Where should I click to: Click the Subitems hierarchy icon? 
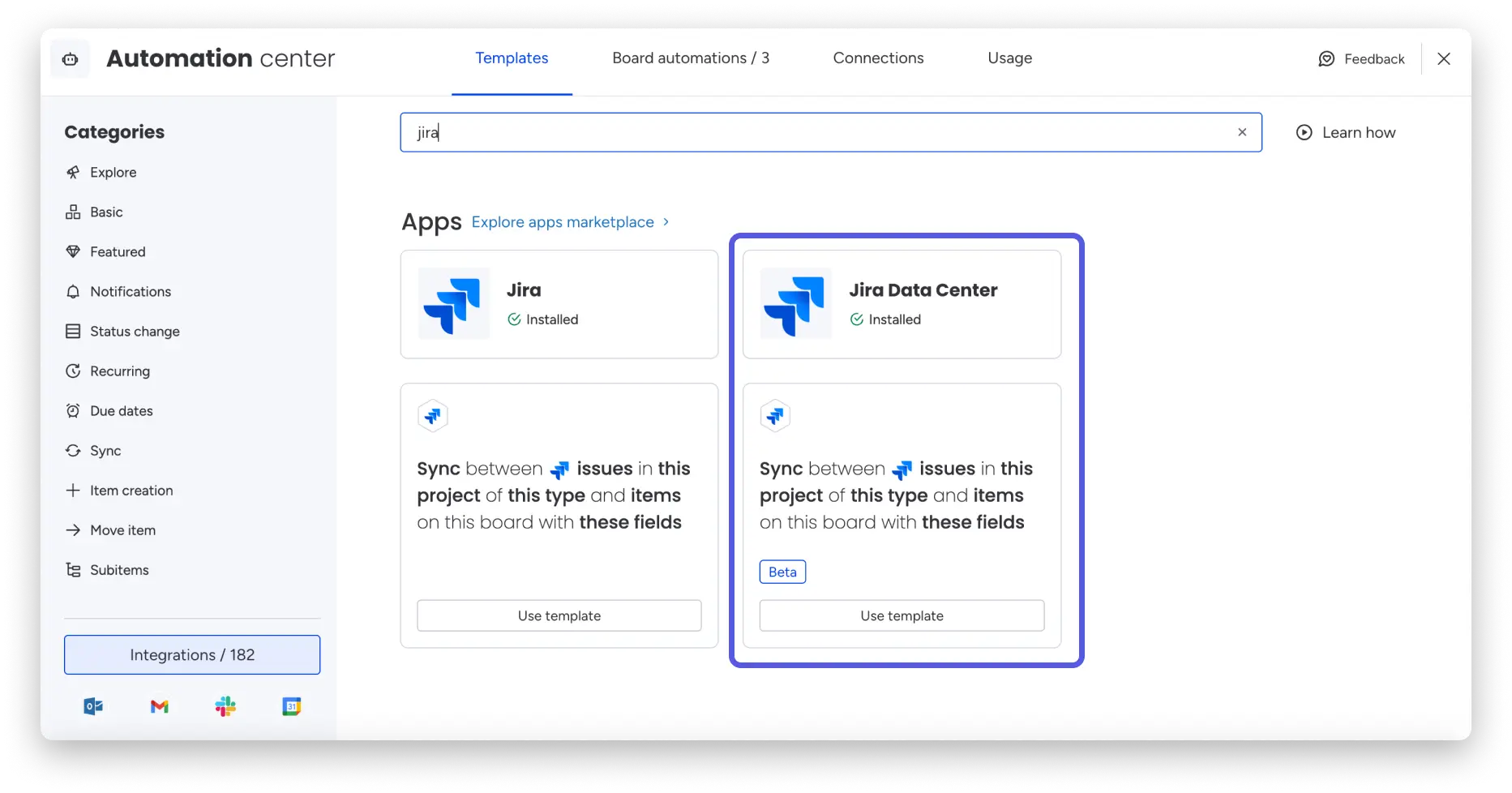tap(73, 569)
